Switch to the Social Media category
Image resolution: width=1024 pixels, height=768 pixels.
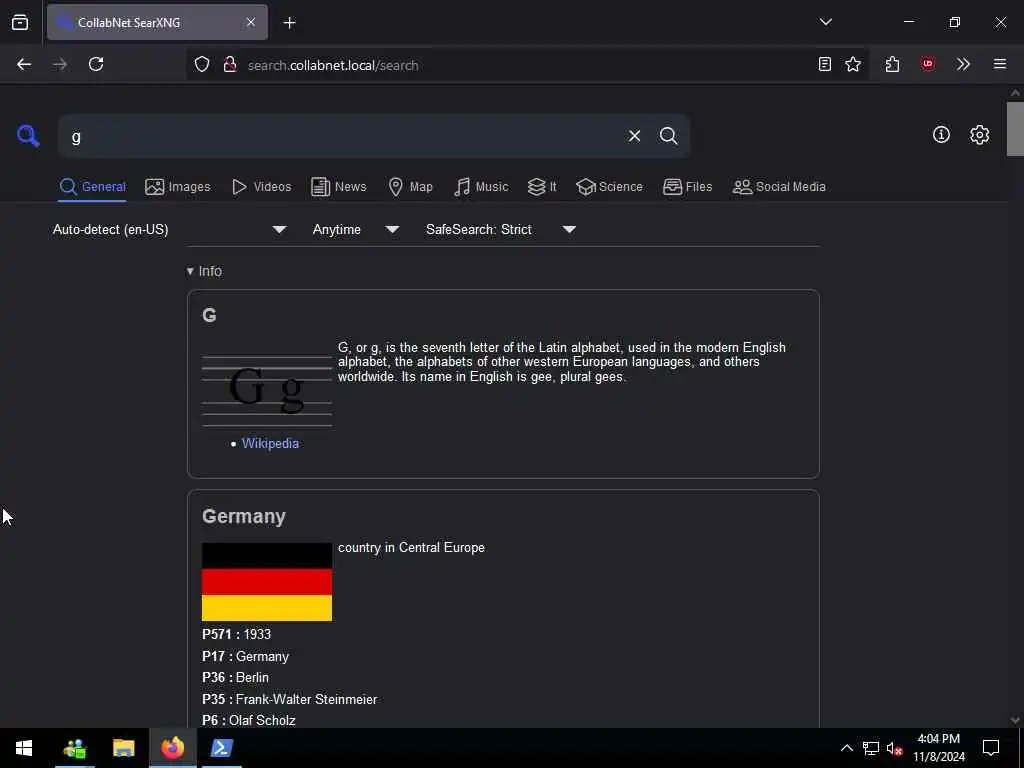779,187
